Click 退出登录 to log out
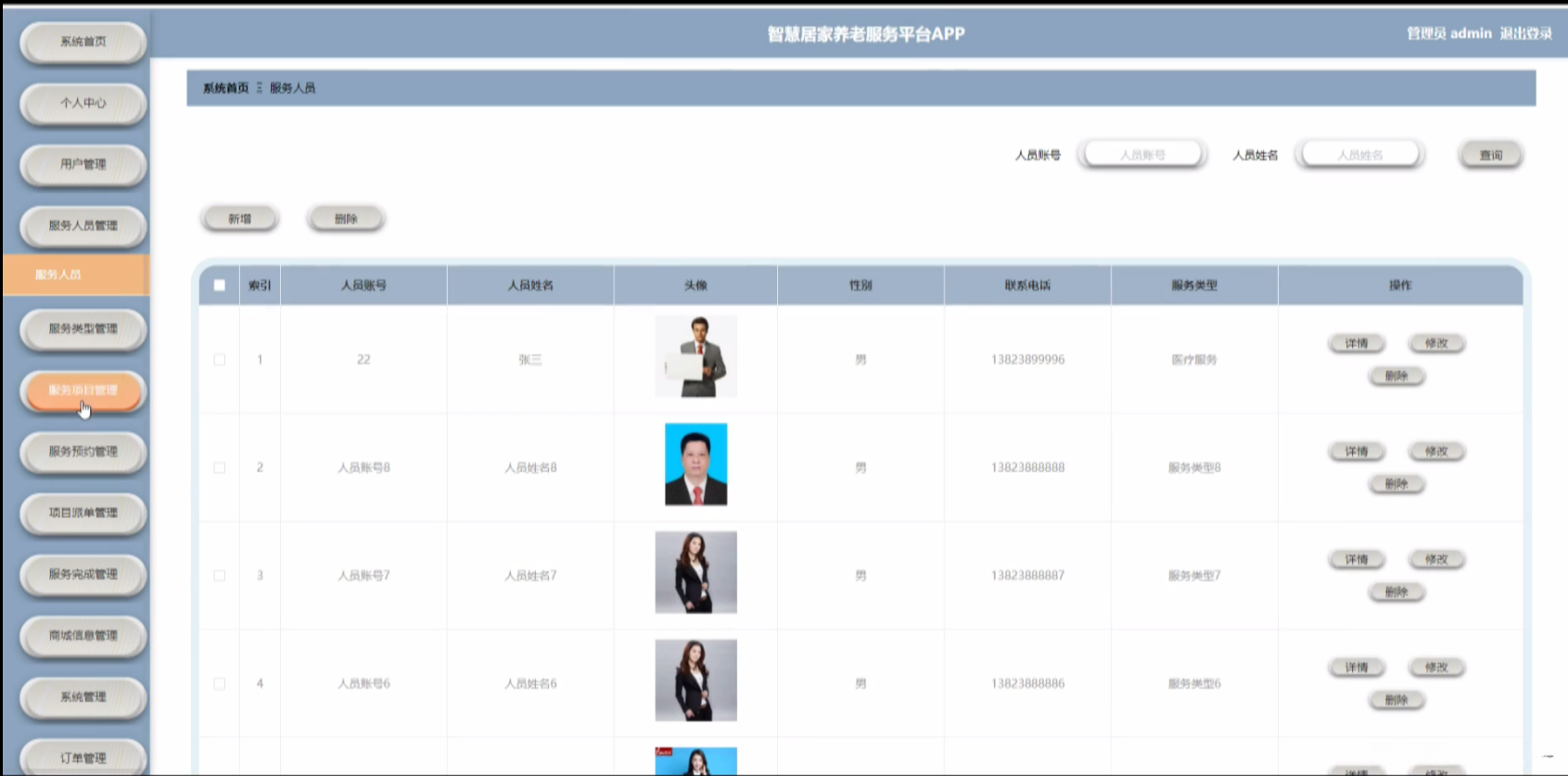1568x776 pixels. click(1525, 33)
